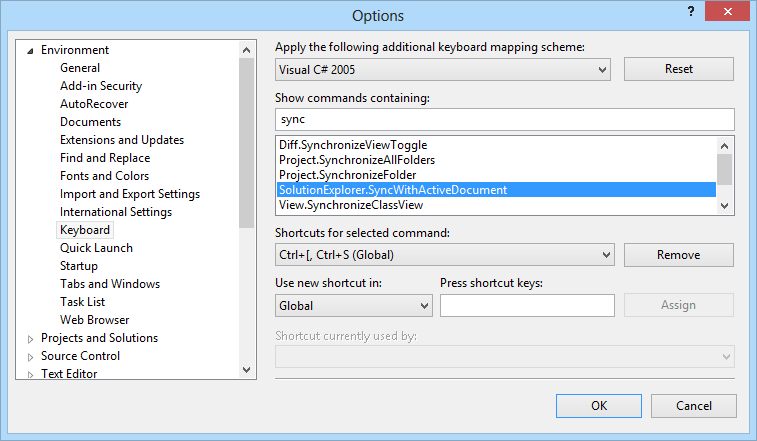This screenshot has height=441, width=757.
Task: Select the Project.SynchronizeAllFolders command
Action: [x=357, y=160]
